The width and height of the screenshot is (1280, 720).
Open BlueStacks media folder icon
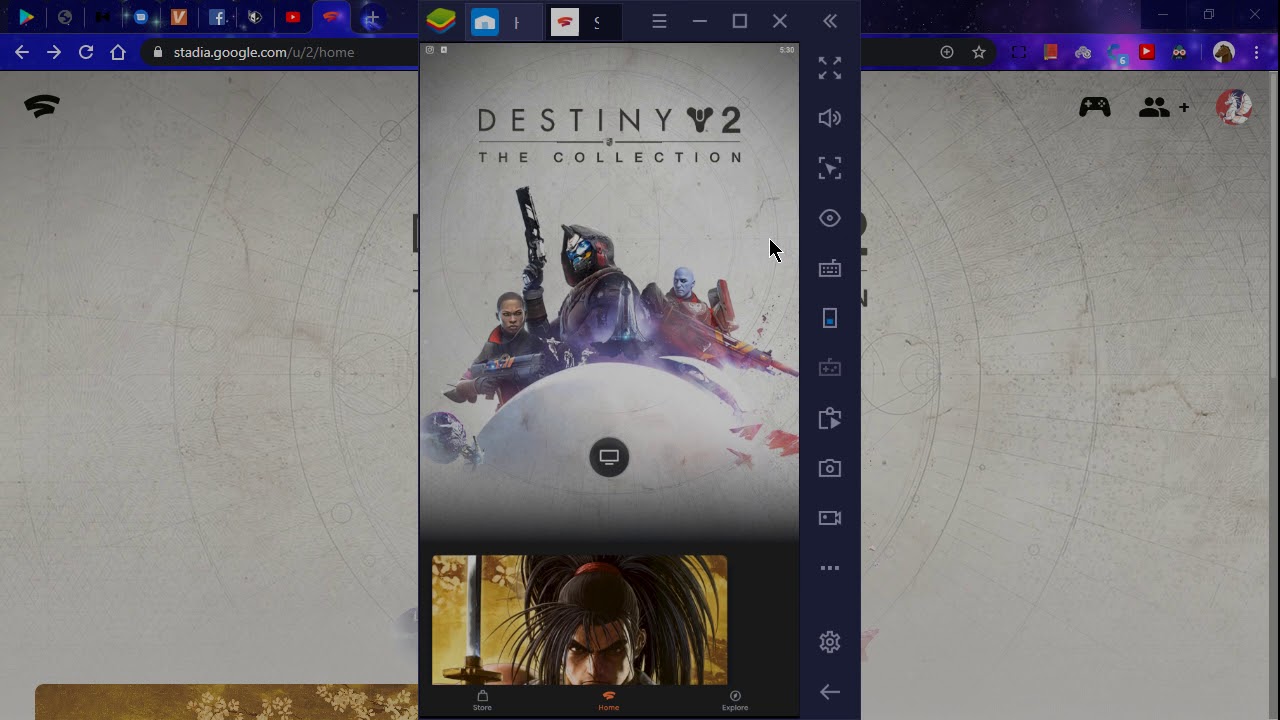click(x=830, y=418)
